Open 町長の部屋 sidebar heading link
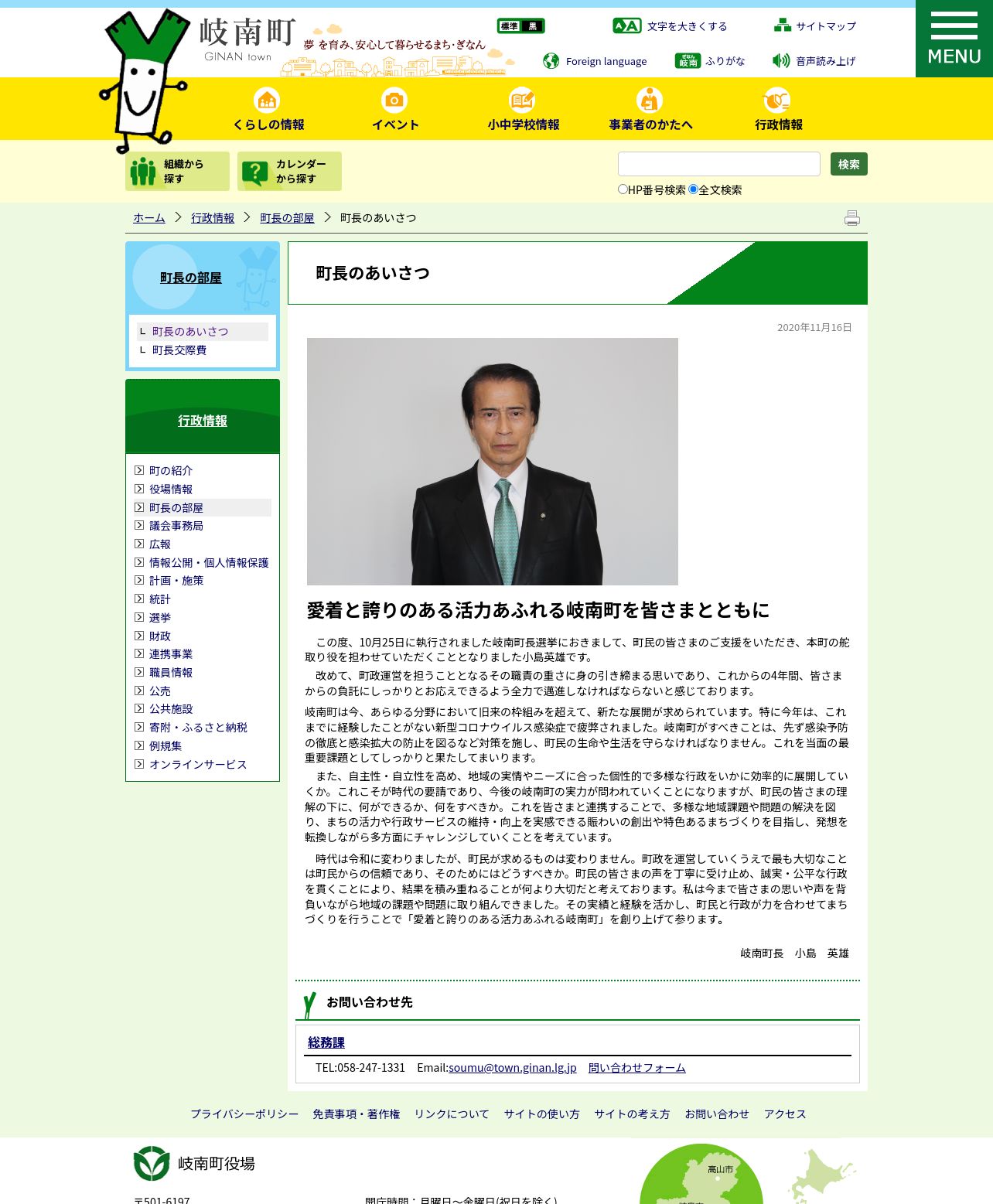 click(191, 278)
